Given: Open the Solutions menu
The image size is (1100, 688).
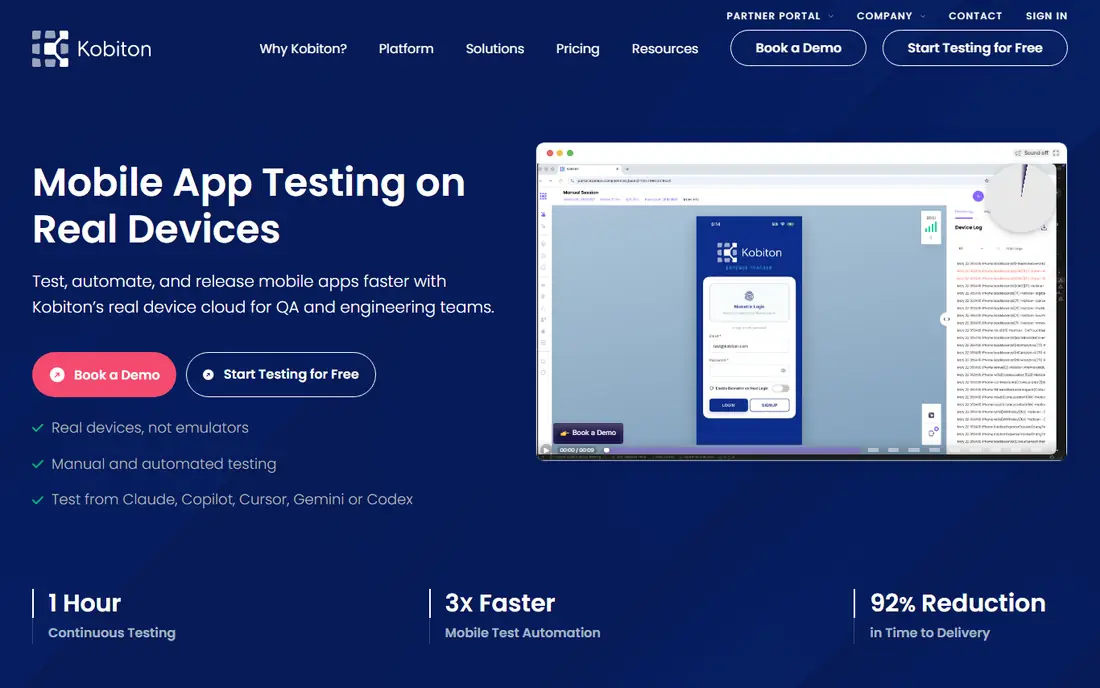Looking at the screenshot, I should [495, 48].
